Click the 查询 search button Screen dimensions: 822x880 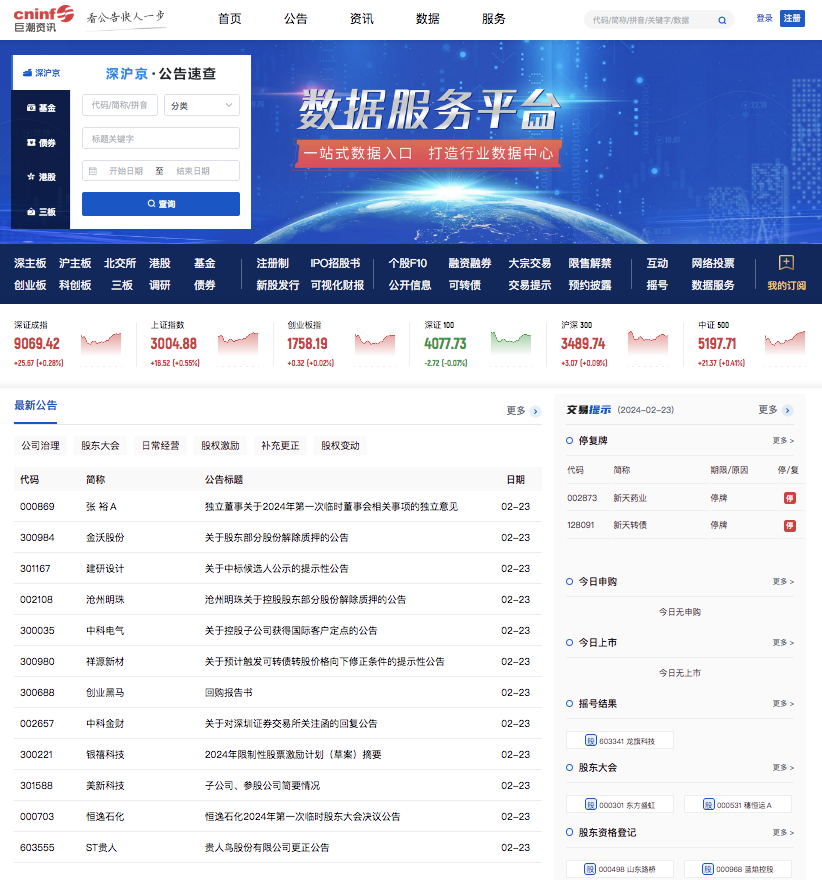(160, 204)
